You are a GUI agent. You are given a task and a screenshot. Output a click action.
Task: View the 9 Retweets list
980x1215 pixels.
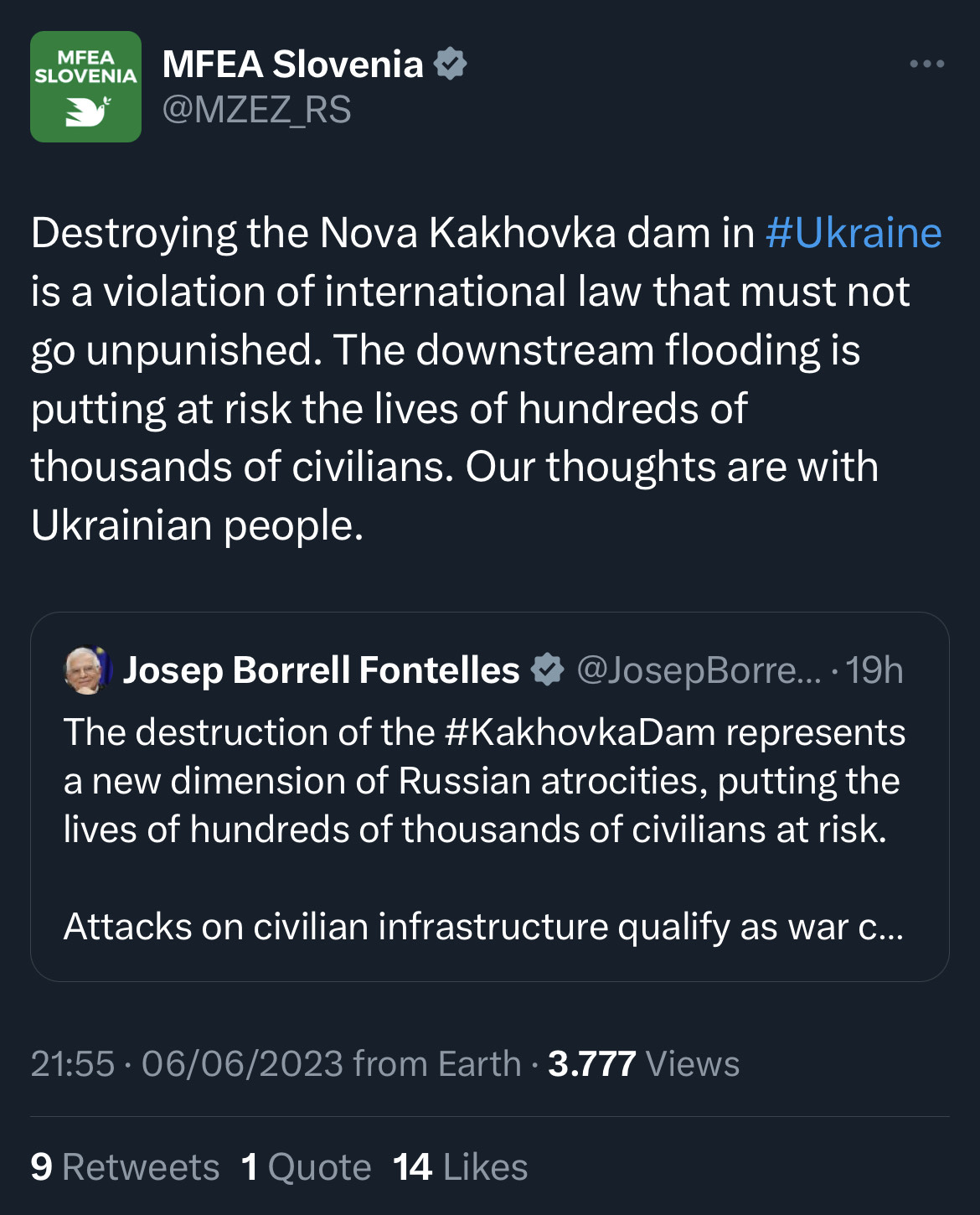[x=125, y=1167]
